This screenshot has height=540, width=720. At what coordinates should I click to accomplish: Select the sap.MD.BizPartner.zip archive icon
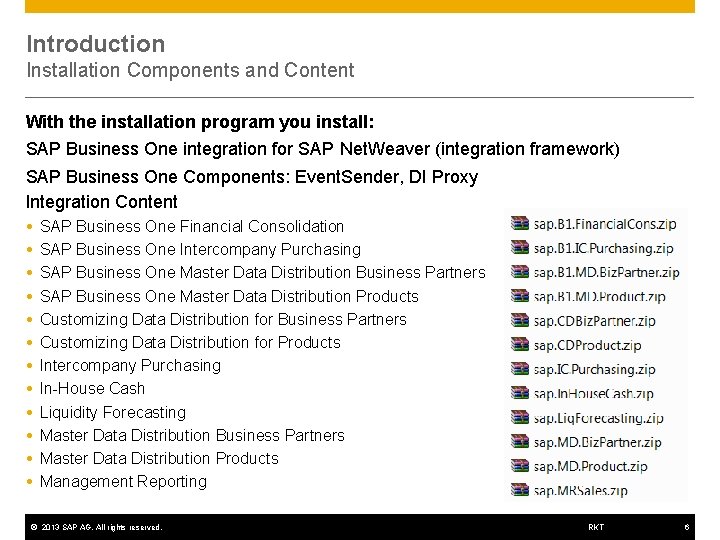point(520,442)
